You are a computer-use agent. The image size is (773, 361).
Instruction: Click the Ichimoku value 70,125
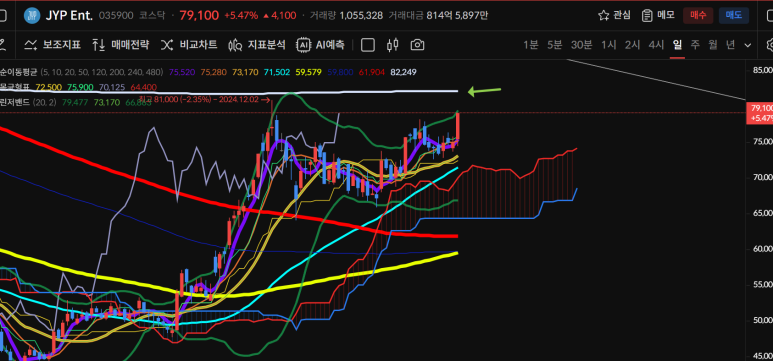[x=111, y=87]
